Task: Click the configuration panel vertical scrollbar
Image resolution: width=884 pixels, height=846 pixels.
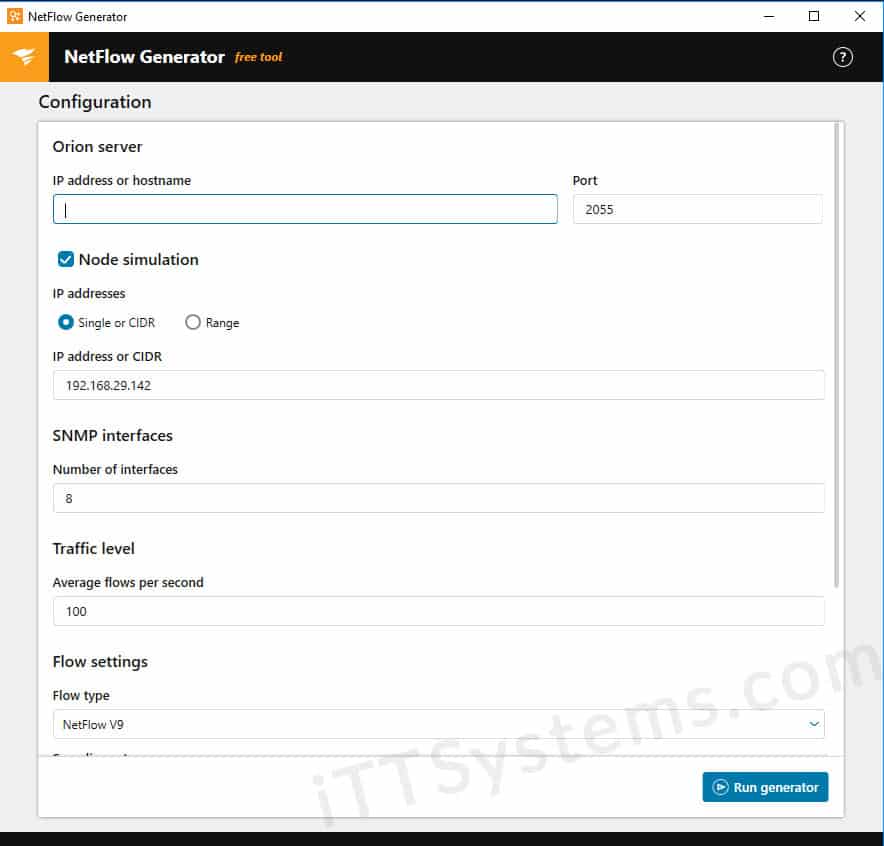Action: coord(837,355)
